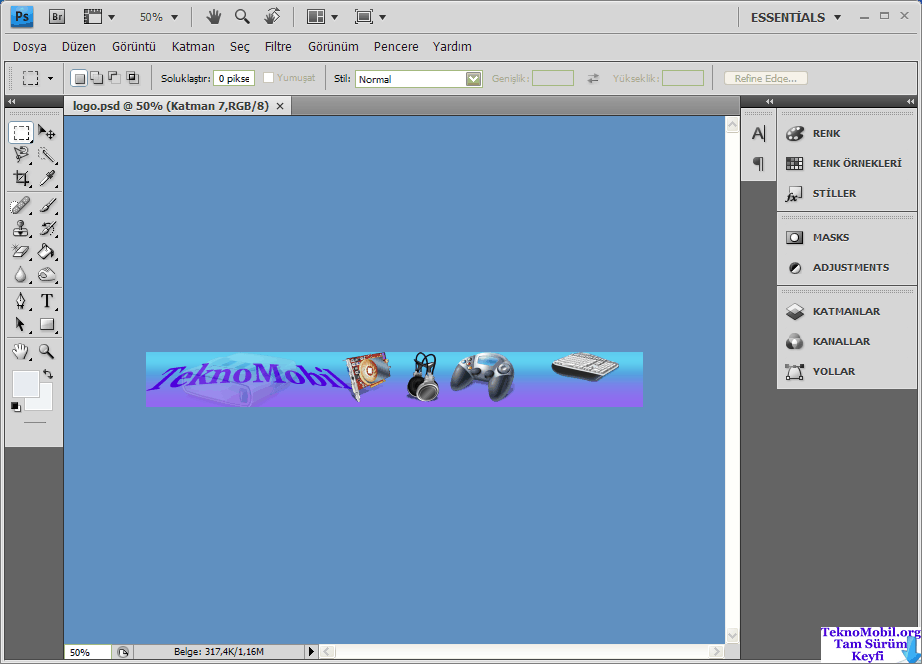Click the Refine Edge button

tap(765, 78)
